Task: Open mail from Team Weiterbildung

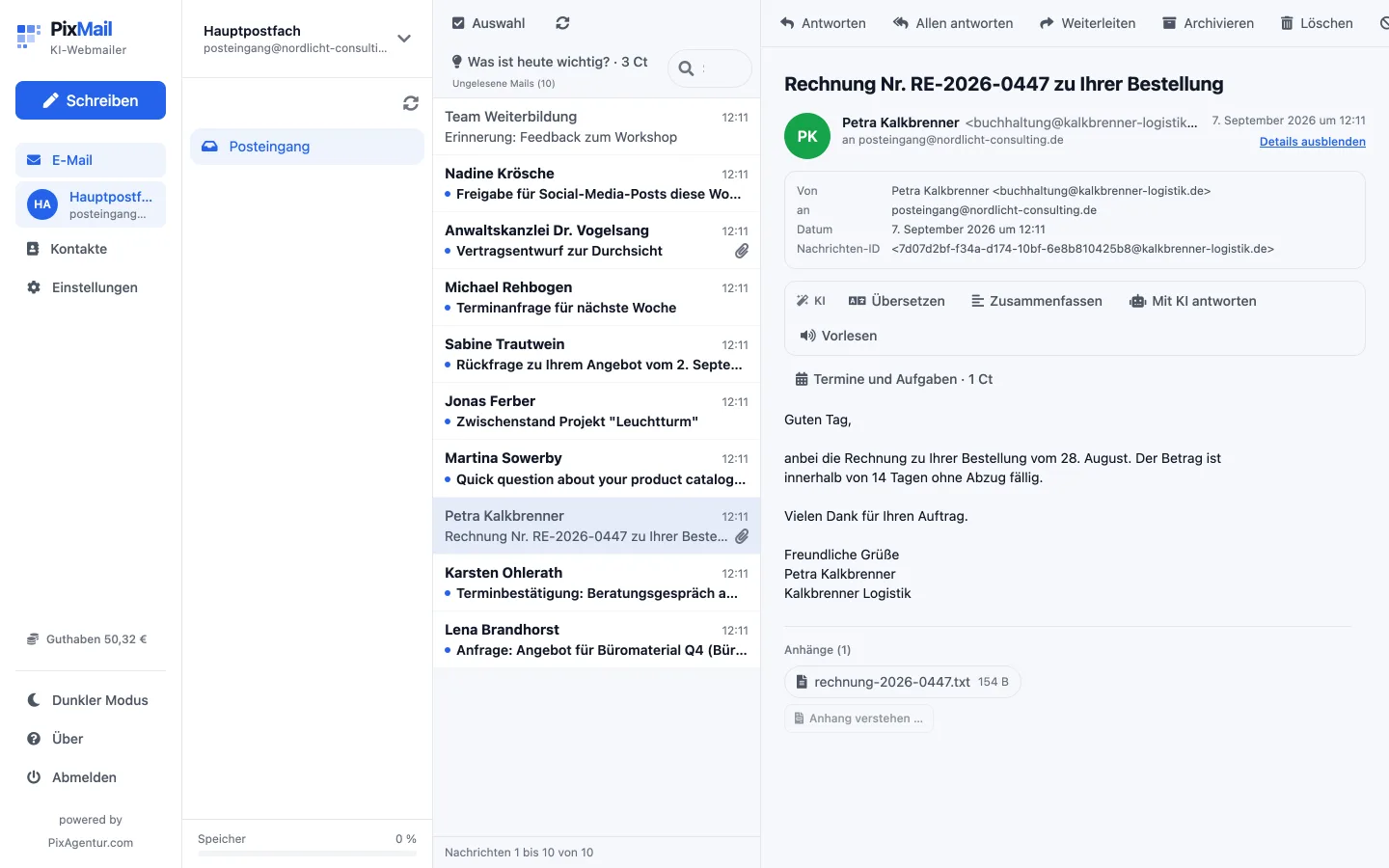Action: tap(596, 126)
